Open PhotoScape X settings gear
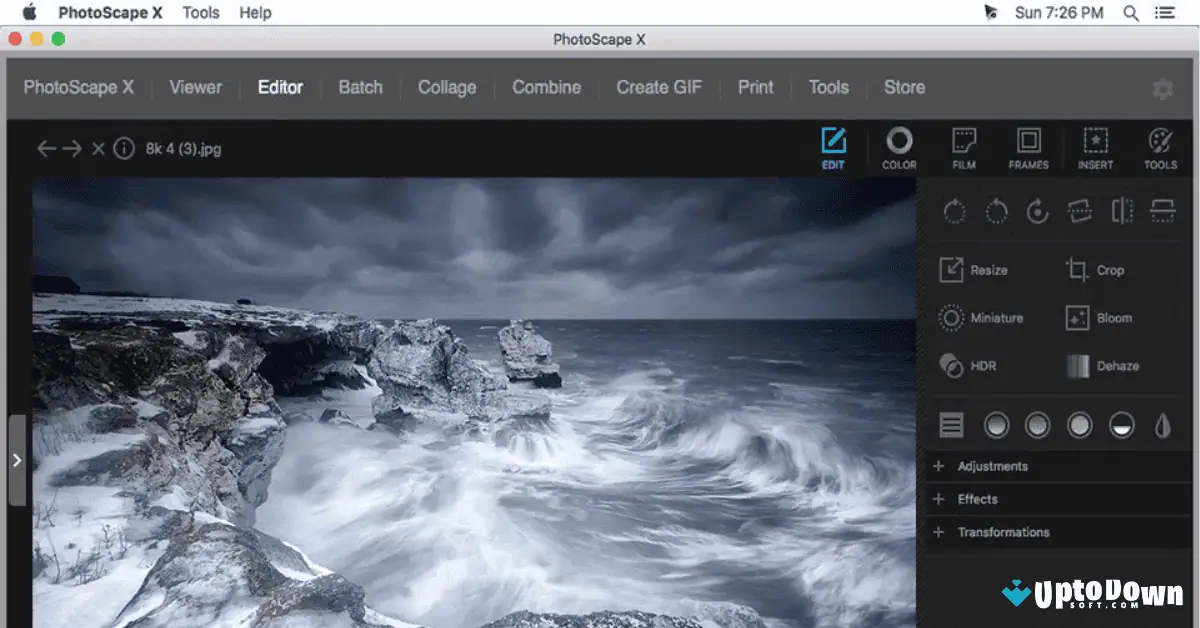This screenshot has height=628, width=1200. 1162,88
